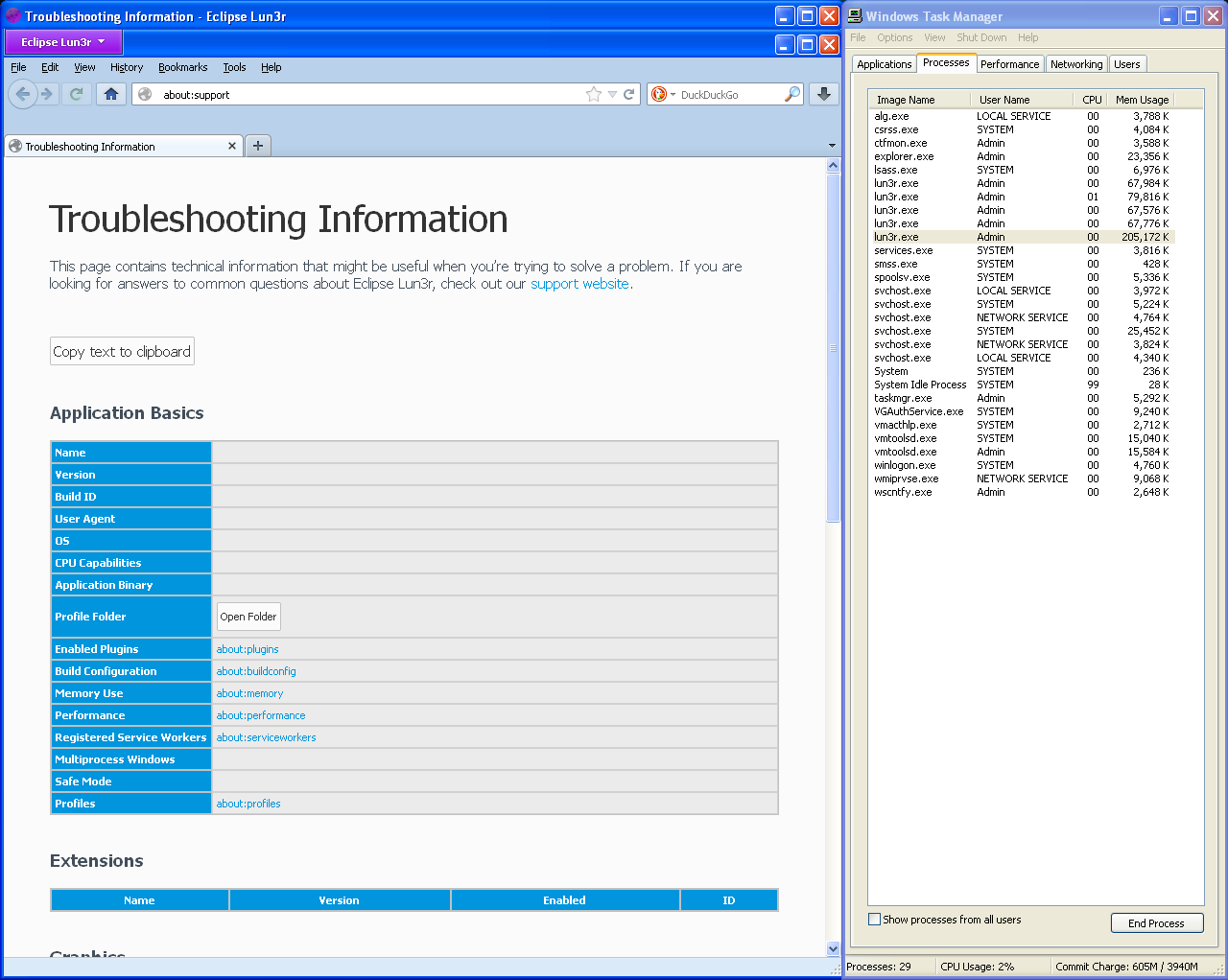The width and height of the screenshot is (1228, 980).
Task: Open the Eclipse Lun3r purple menu button
Action: point(63,42)
